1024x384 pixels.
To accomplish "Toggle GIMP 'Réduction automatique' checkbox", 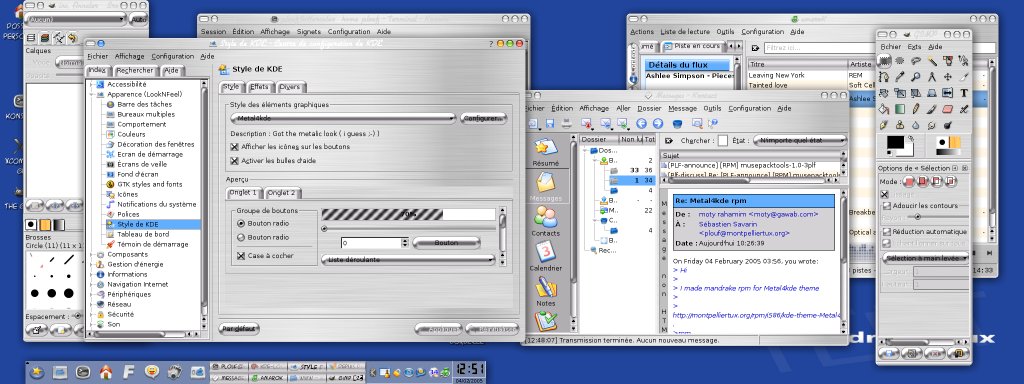I will (x=886, y=232).
